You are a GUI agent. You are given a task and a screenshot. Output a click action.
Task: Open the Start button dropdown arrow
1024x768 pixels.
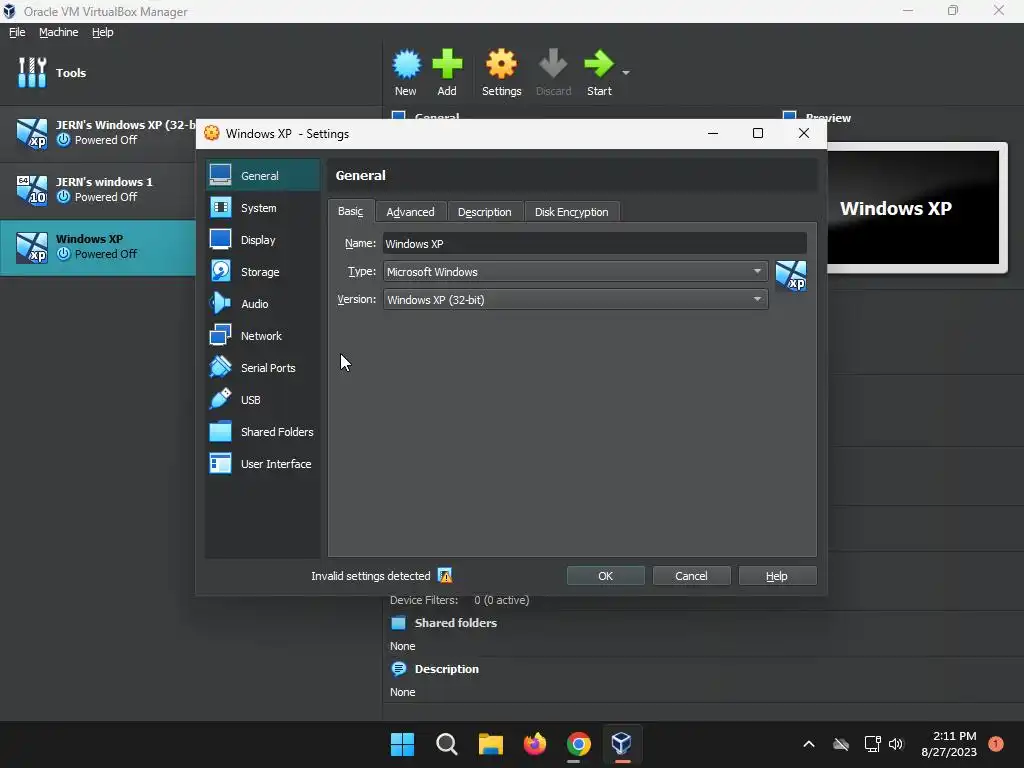[x=626, y=72]
